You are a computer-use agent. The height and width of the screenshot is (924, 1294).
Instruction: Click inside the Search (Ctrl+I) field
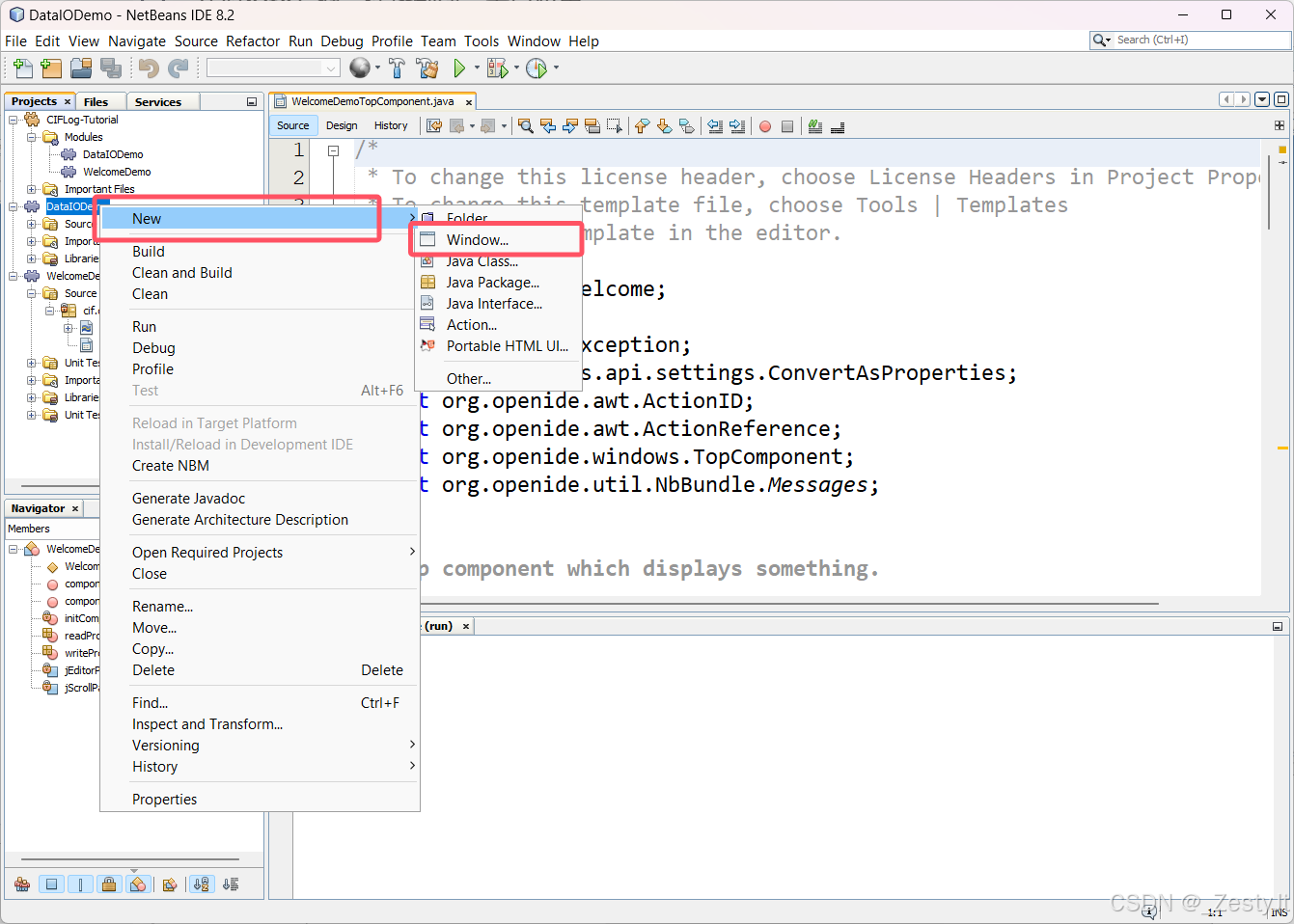tap(1197, 41)
